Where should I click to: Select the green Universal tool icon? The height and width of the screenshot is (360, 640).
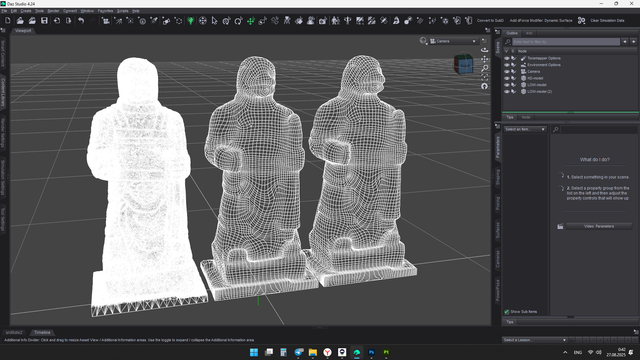190,20
